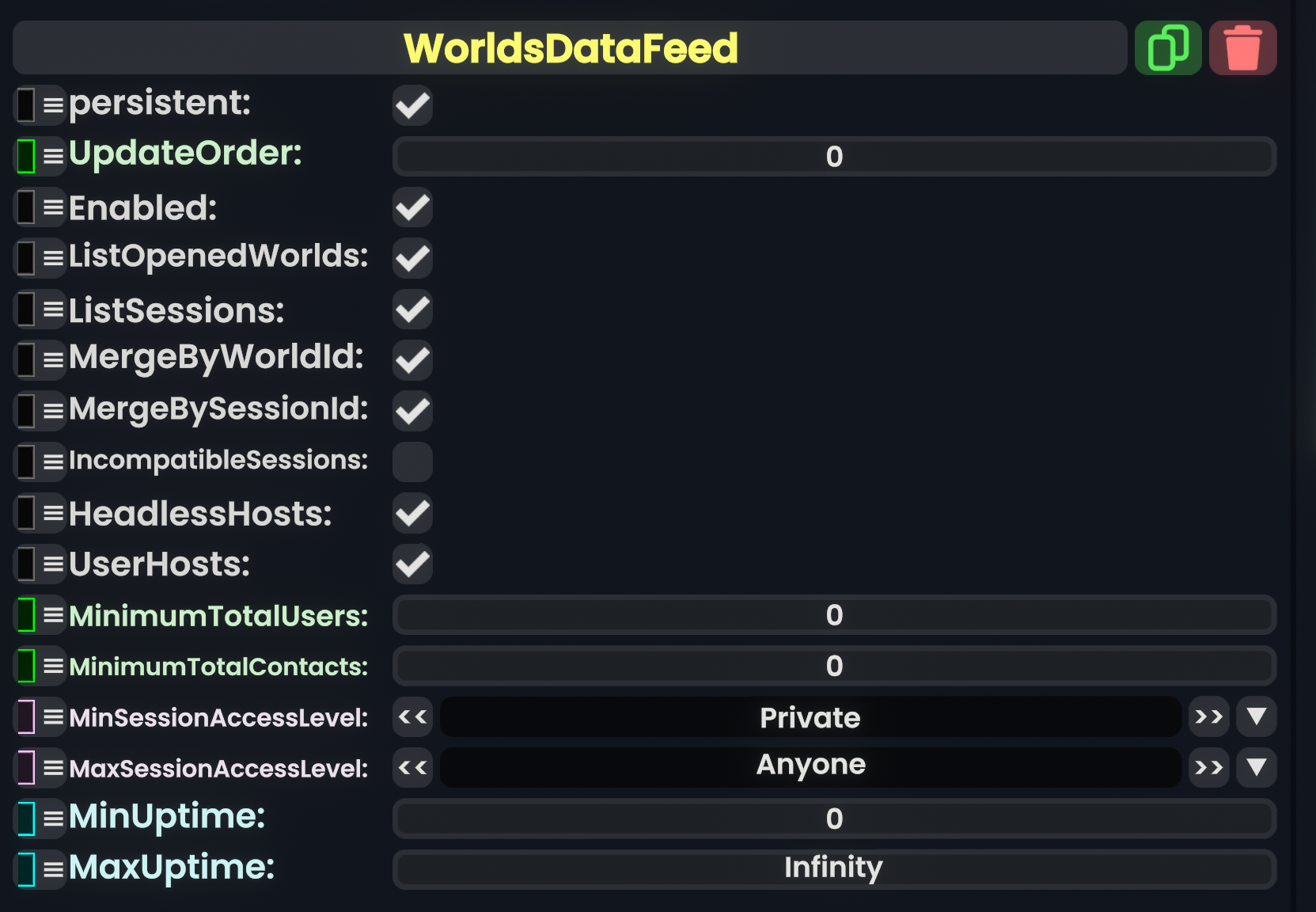Click the Private access level value
This screenshot has width=1316, height=912.
click(x=810, y=717)
